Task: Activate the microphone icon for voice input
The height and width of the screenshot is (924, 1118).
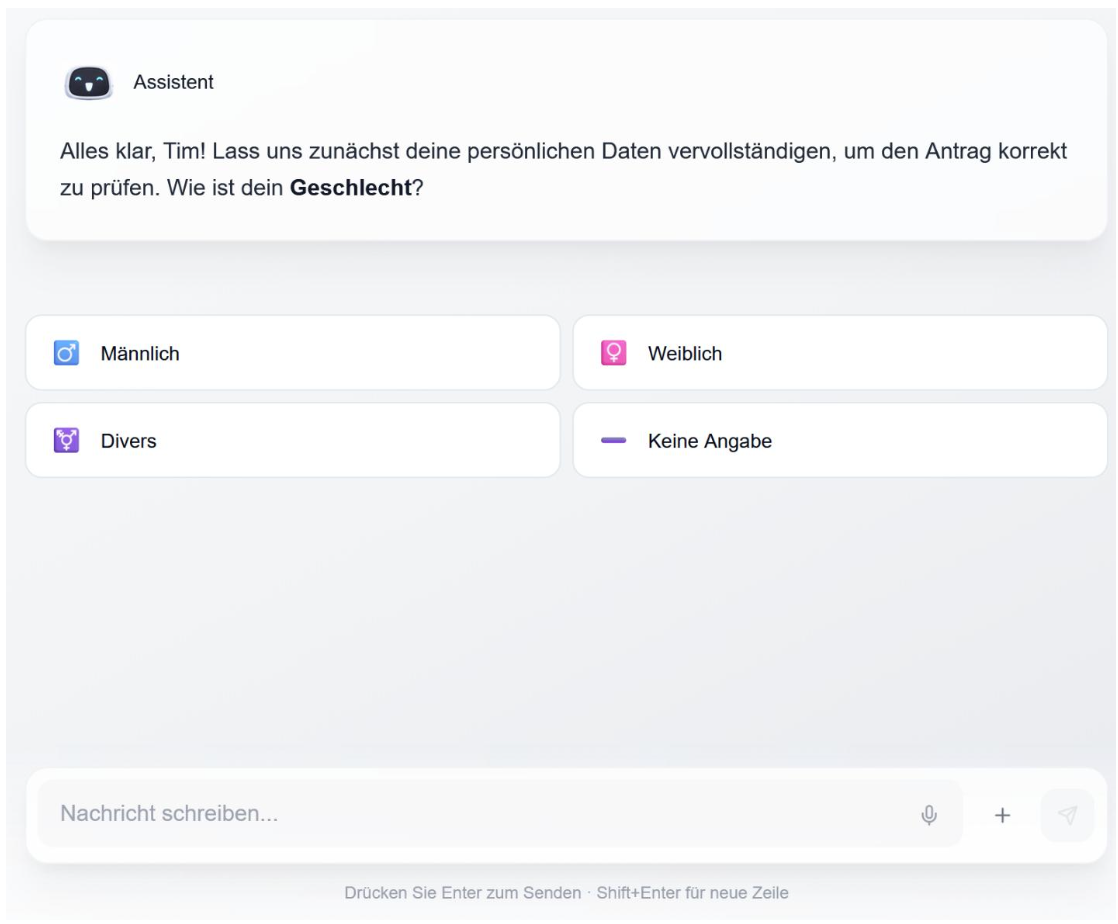Action: click(x=931, y=817)
